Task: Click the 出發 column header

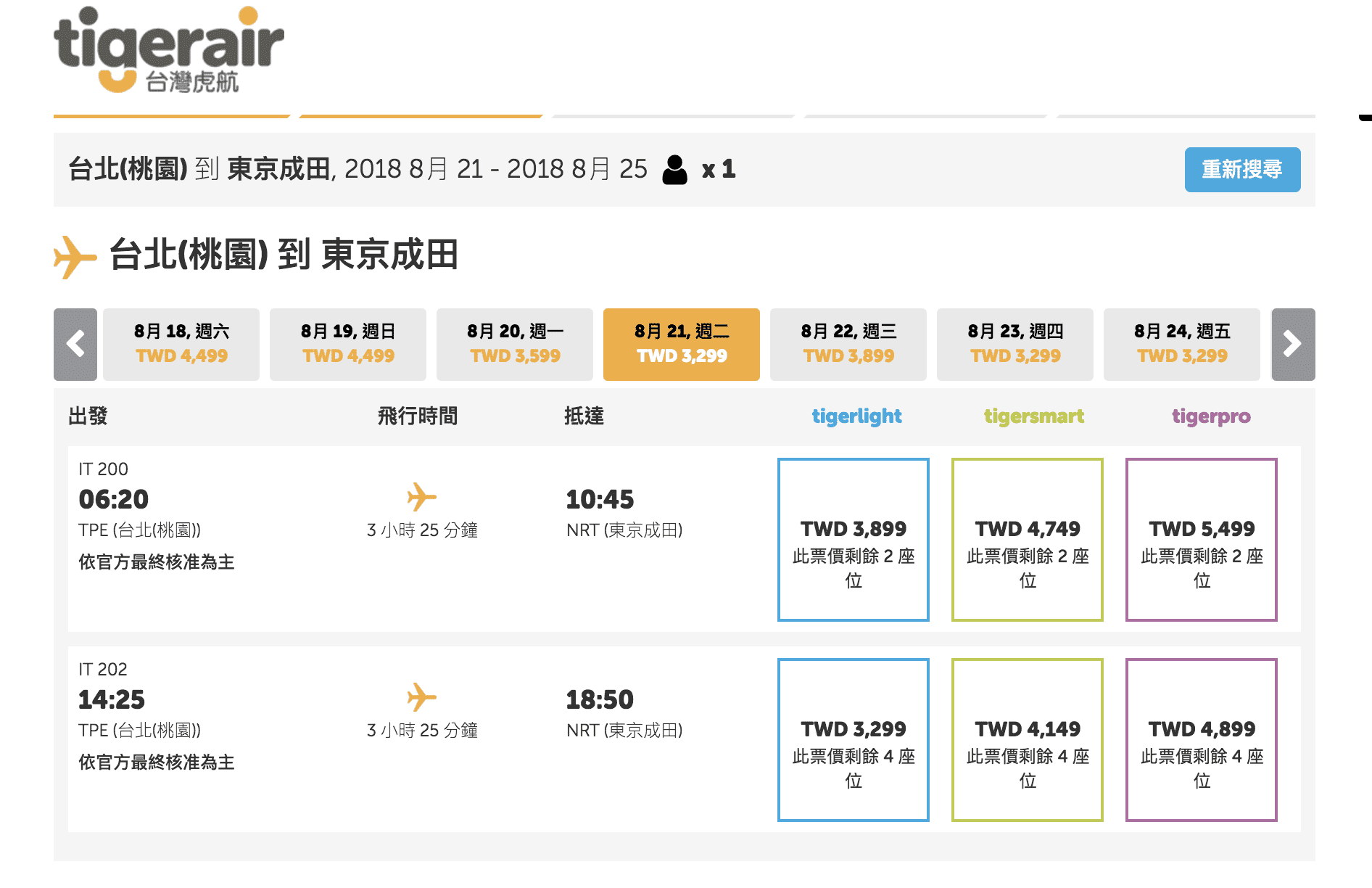Action: [88, 416]
